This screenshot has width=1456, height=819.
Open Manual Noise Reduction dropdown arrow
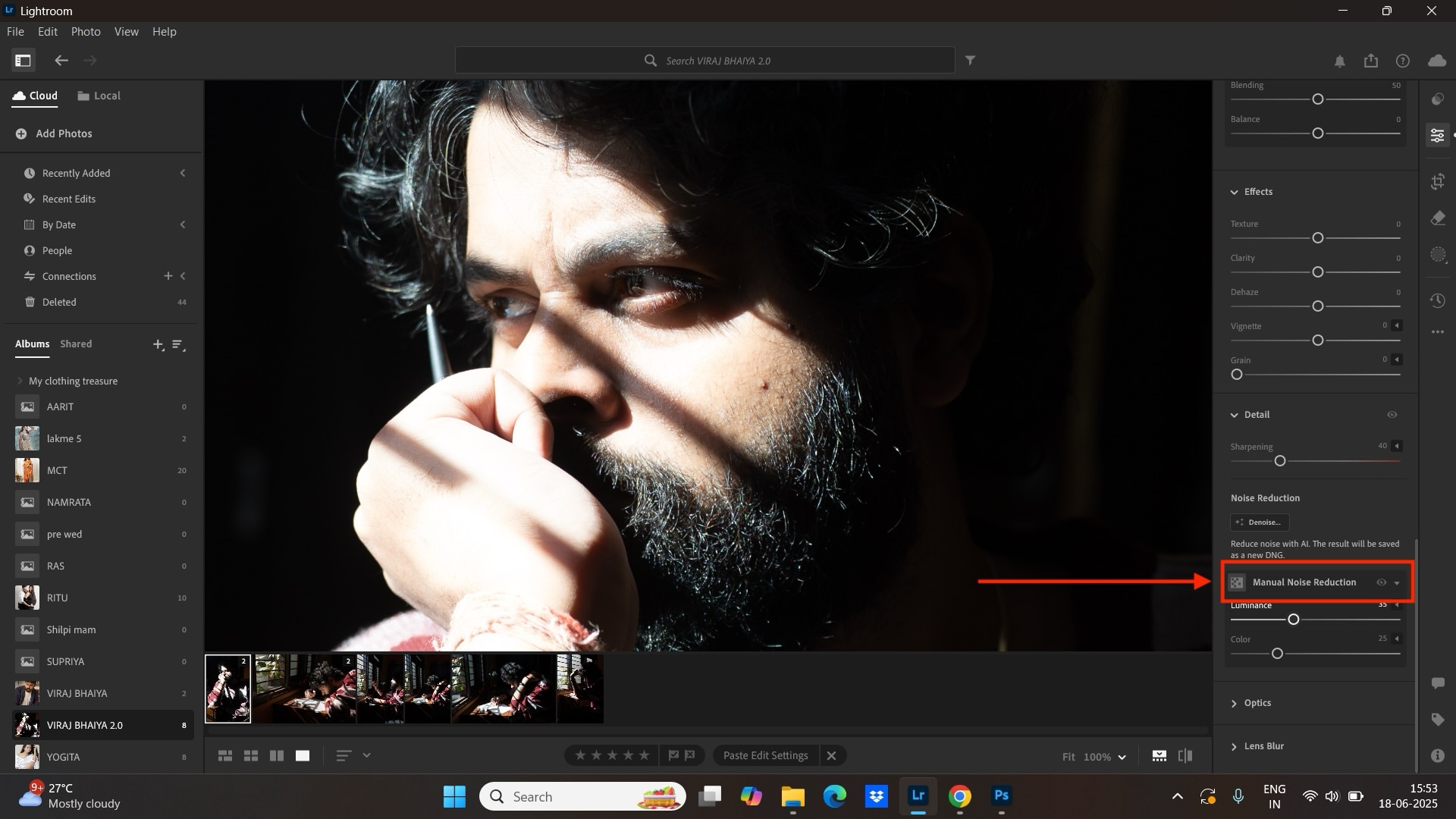pos(1397,583)
